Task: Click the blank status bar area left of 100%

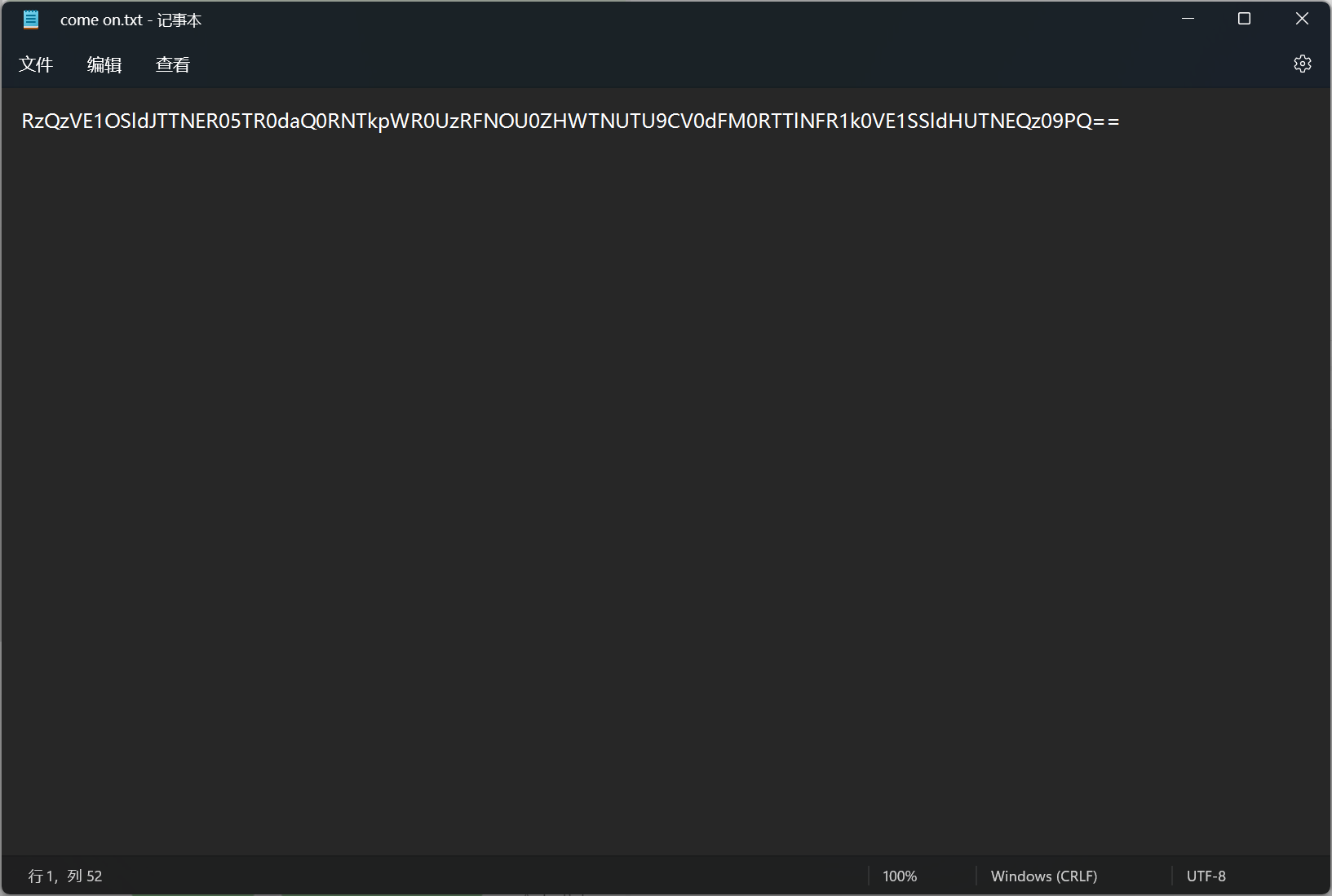Action: tap(489, 876)
